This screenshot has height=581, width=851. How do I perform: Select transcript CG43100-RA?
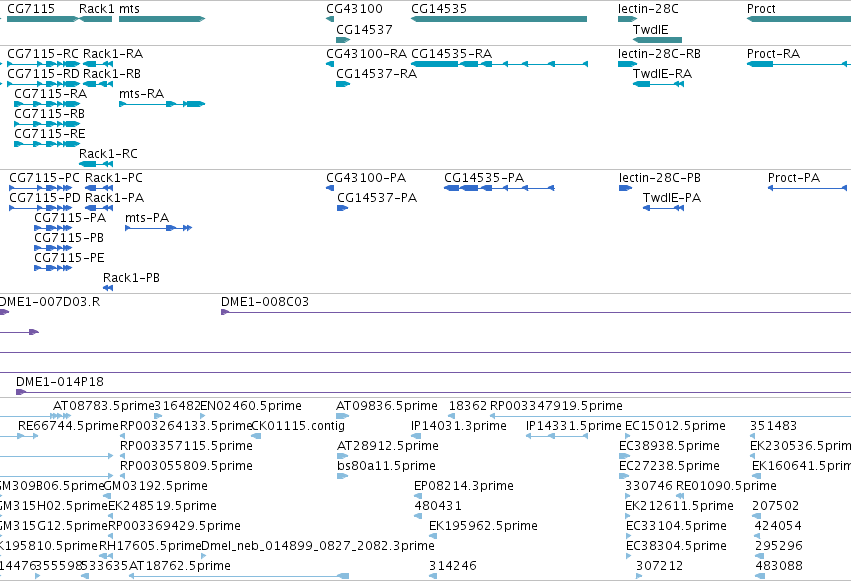coord(330,64)
